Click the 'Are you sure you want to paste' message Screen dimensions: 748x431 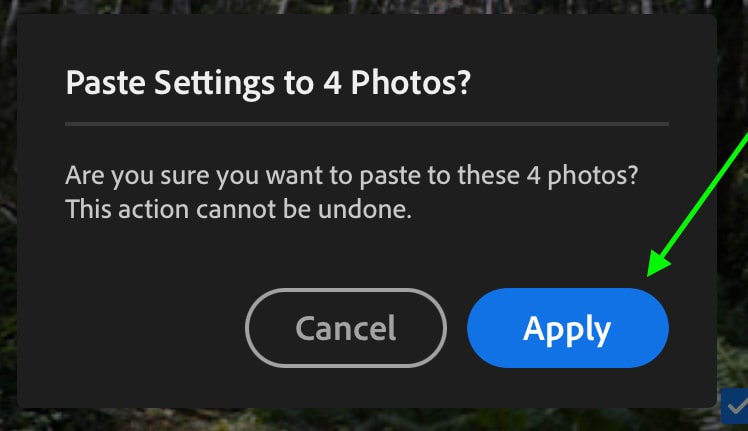352,176
